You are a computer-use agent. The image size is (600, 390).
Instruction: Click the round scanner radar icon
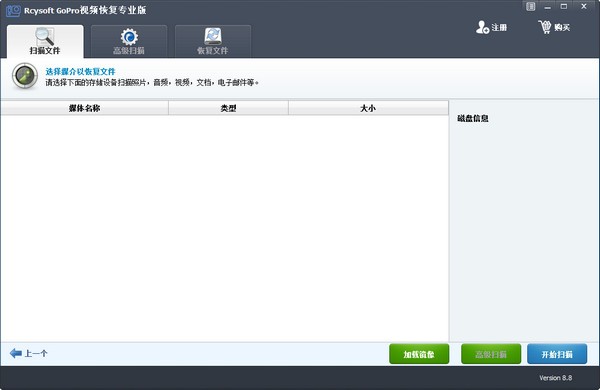tap(25, 76)
